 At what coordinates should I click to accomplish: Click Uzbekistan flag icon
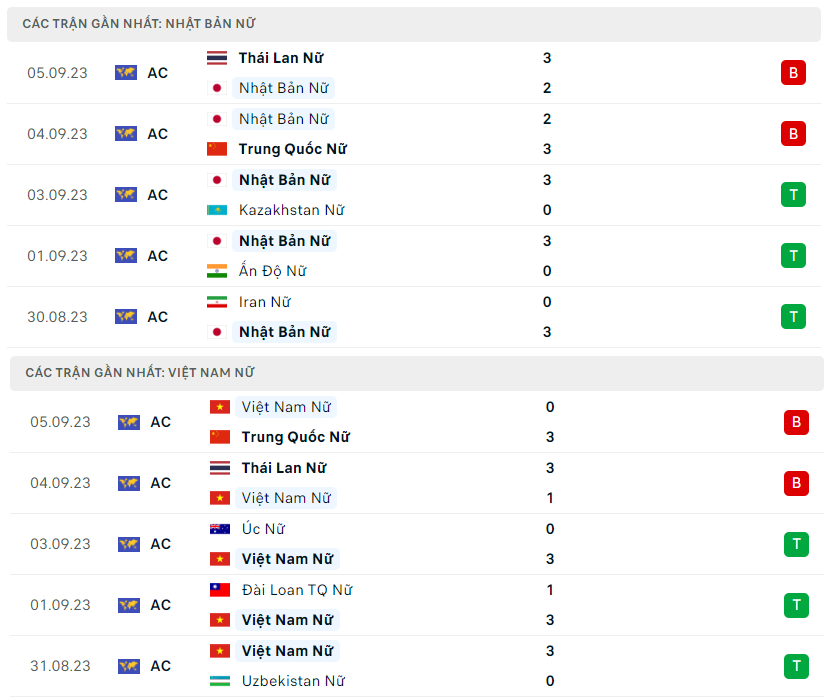(x=220, y=681)
